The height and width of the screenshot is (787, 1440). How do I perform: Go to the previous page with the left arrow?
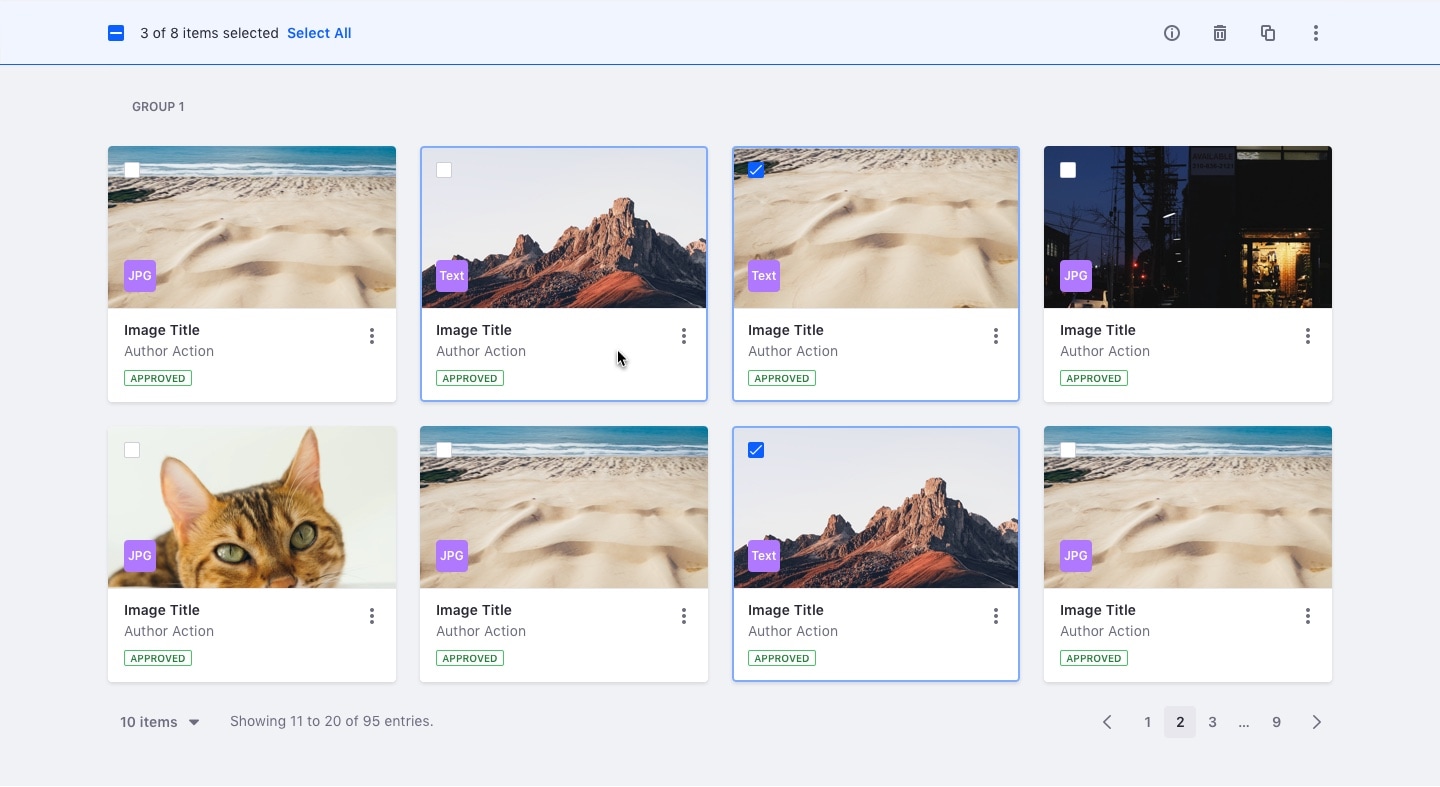(1107, 721)
